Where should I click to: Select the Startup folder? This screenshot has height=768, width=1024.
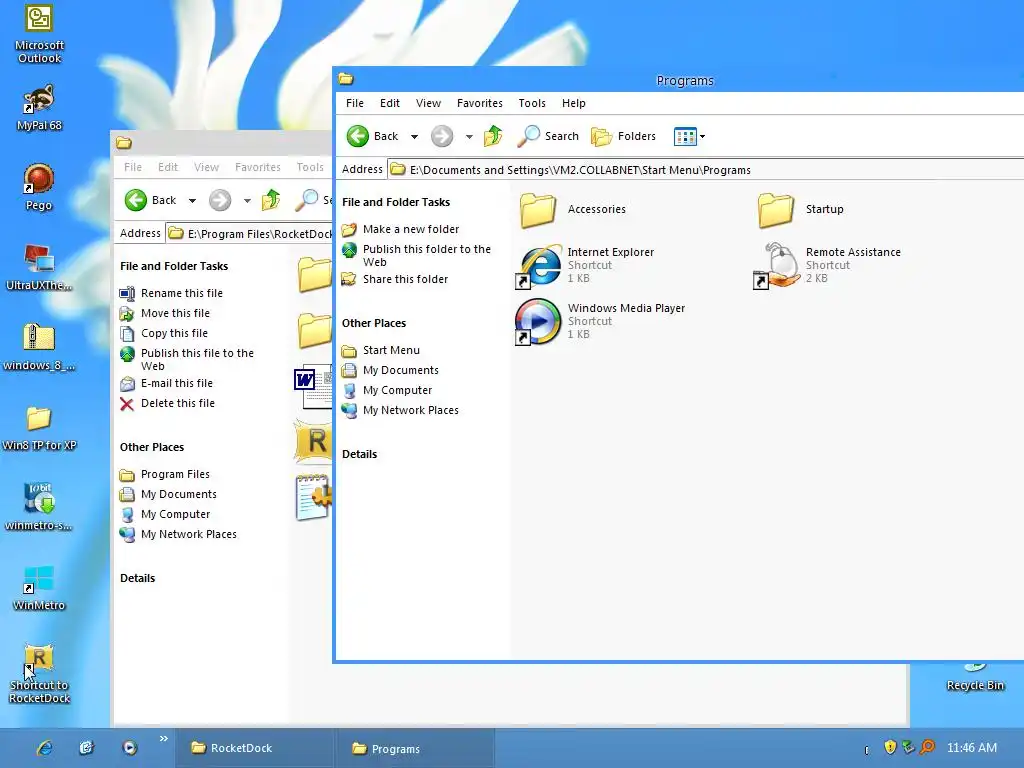[x=801, y=210]
